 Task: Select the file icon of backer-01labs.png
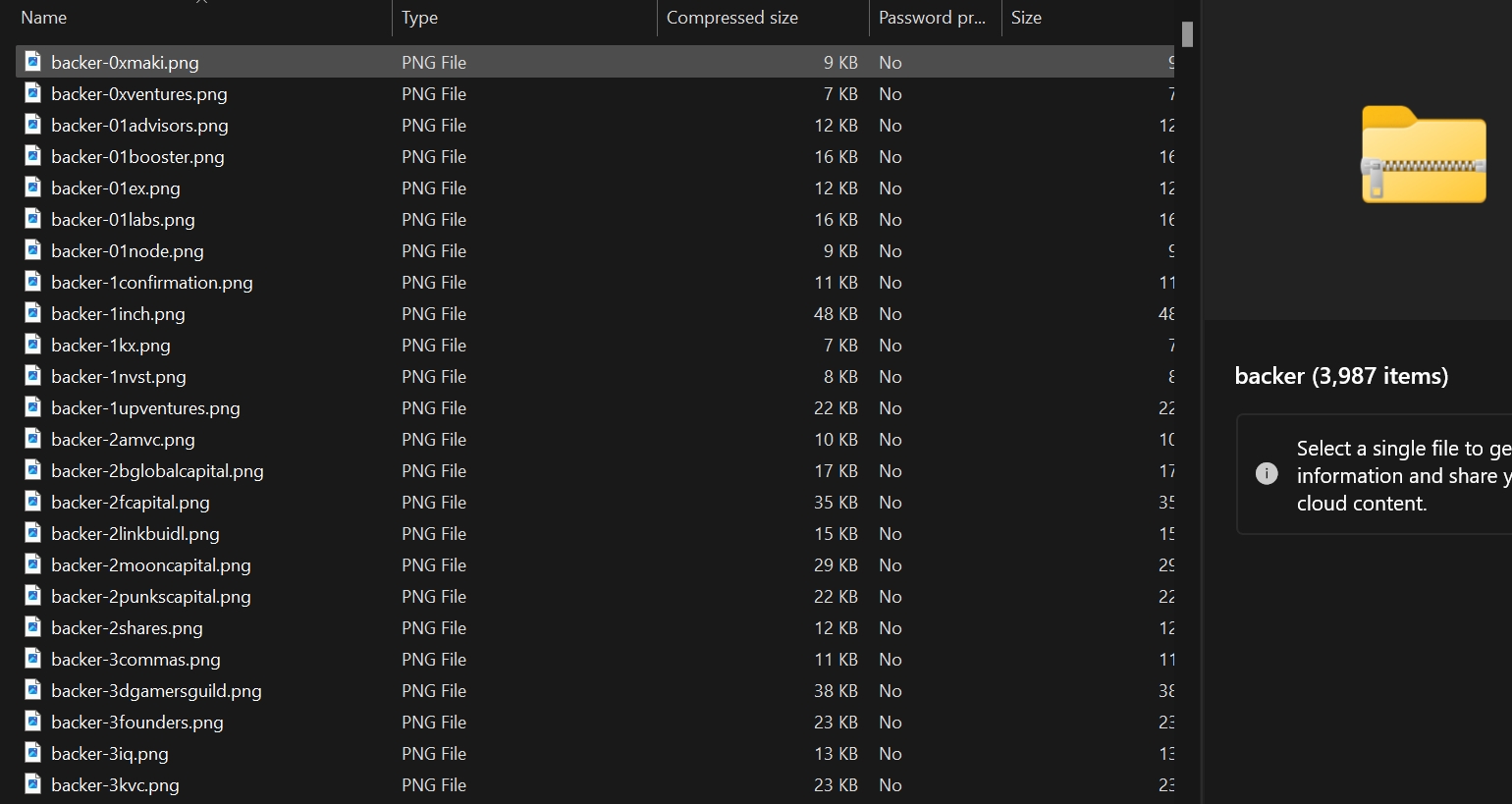tap(32, 219)
